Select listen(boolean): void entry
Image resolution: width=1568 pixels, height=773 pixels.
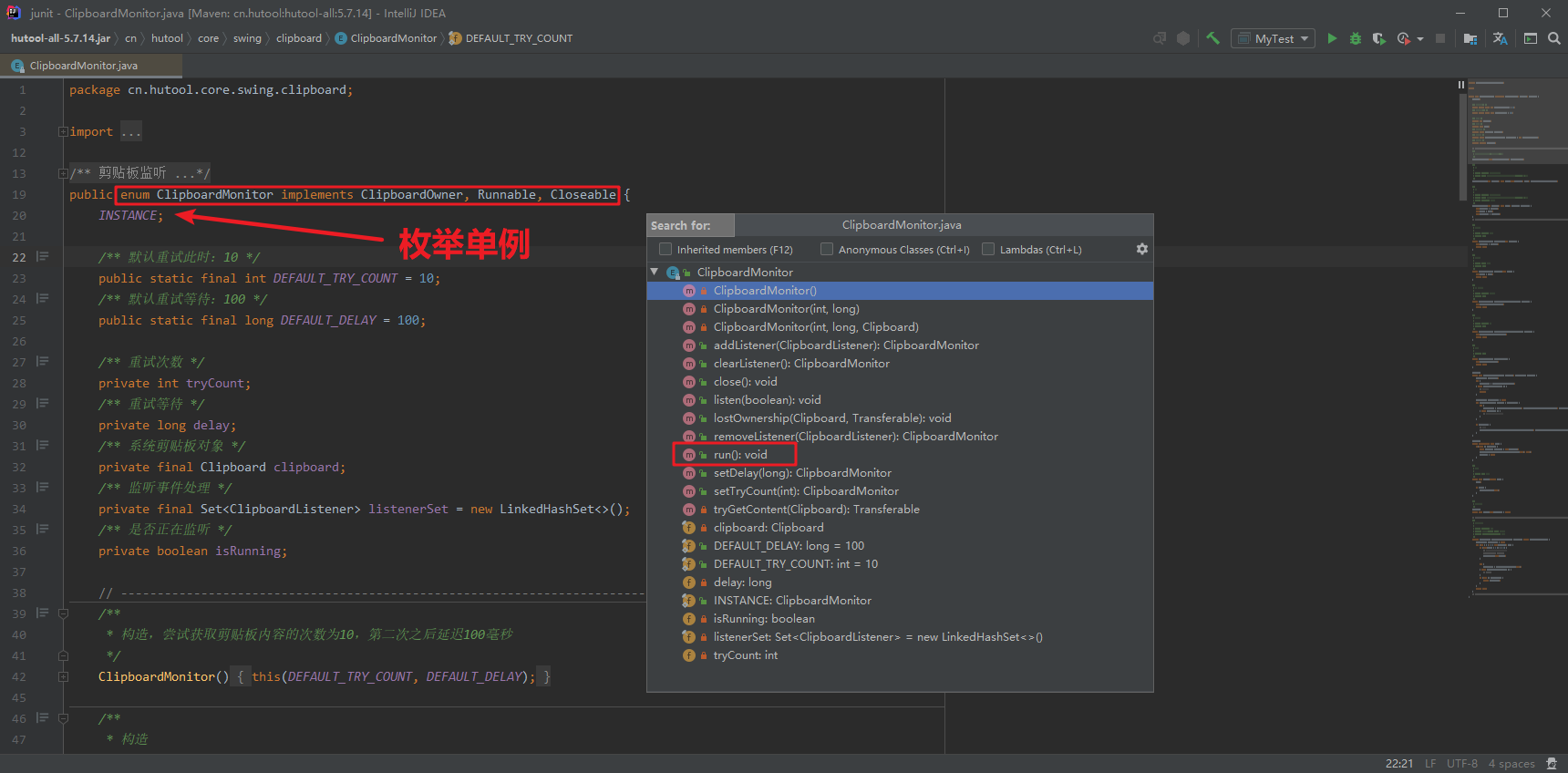click(x=900, y=399)
